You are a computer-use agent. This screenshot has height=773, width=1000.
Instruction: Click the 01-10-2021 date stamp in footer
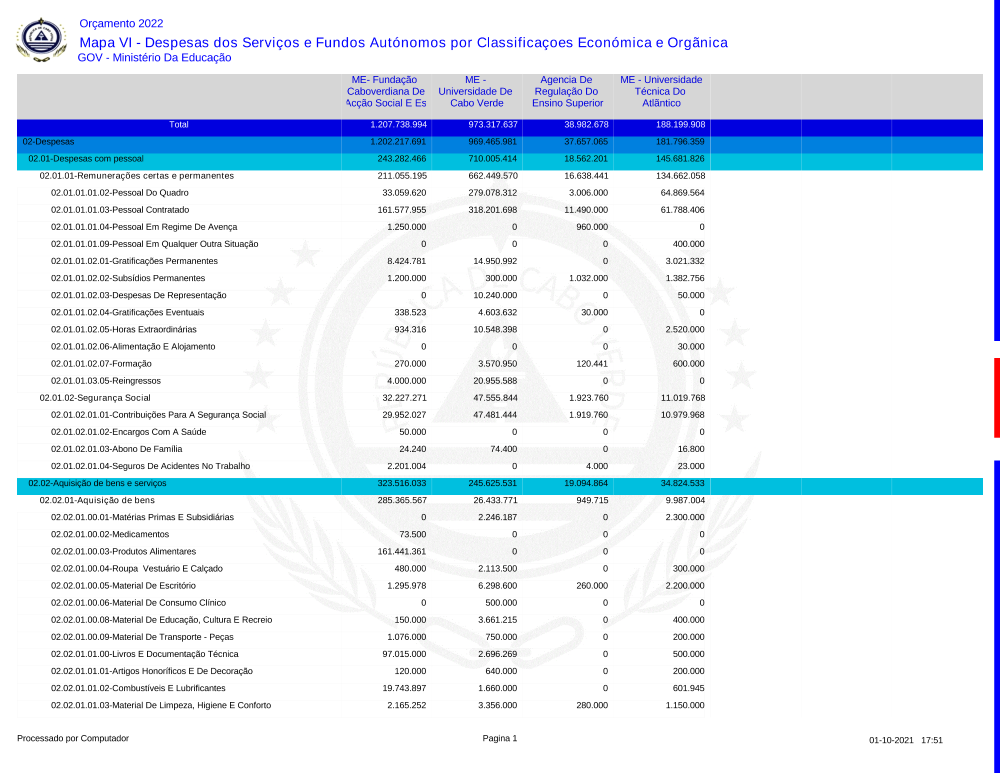(891, 740)
